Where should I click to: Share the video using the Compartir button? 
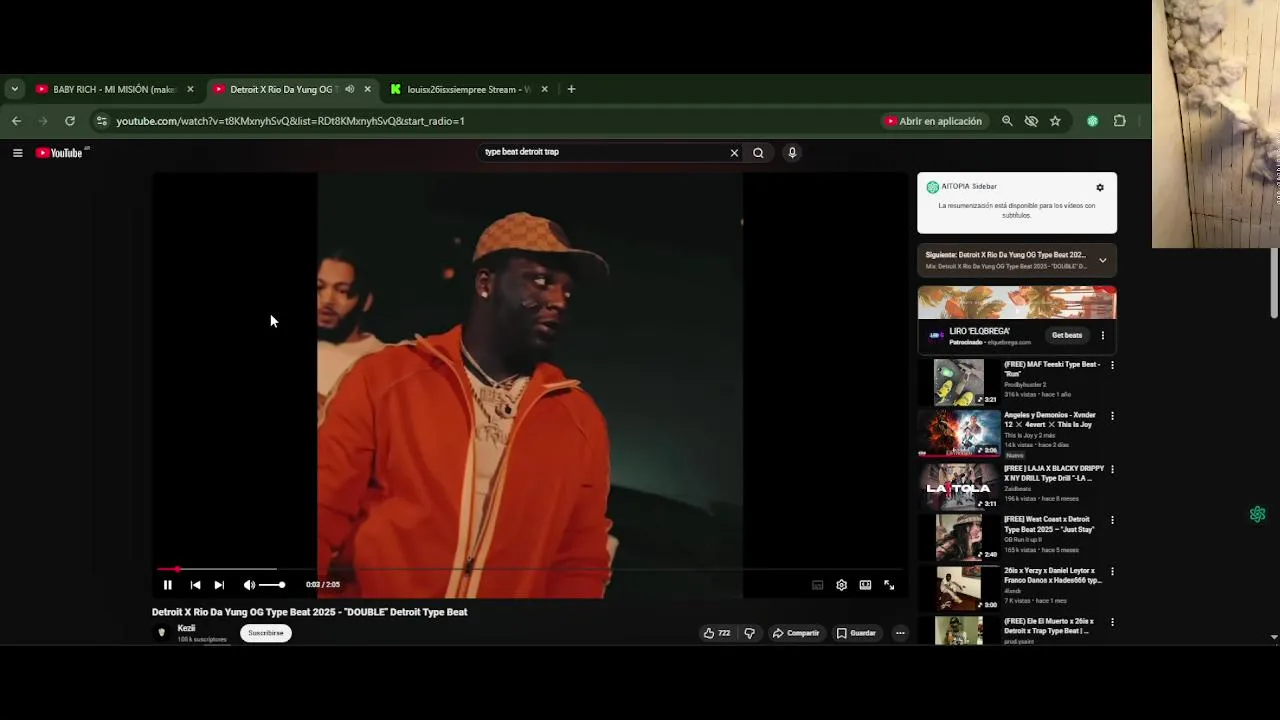pos(796,633)
